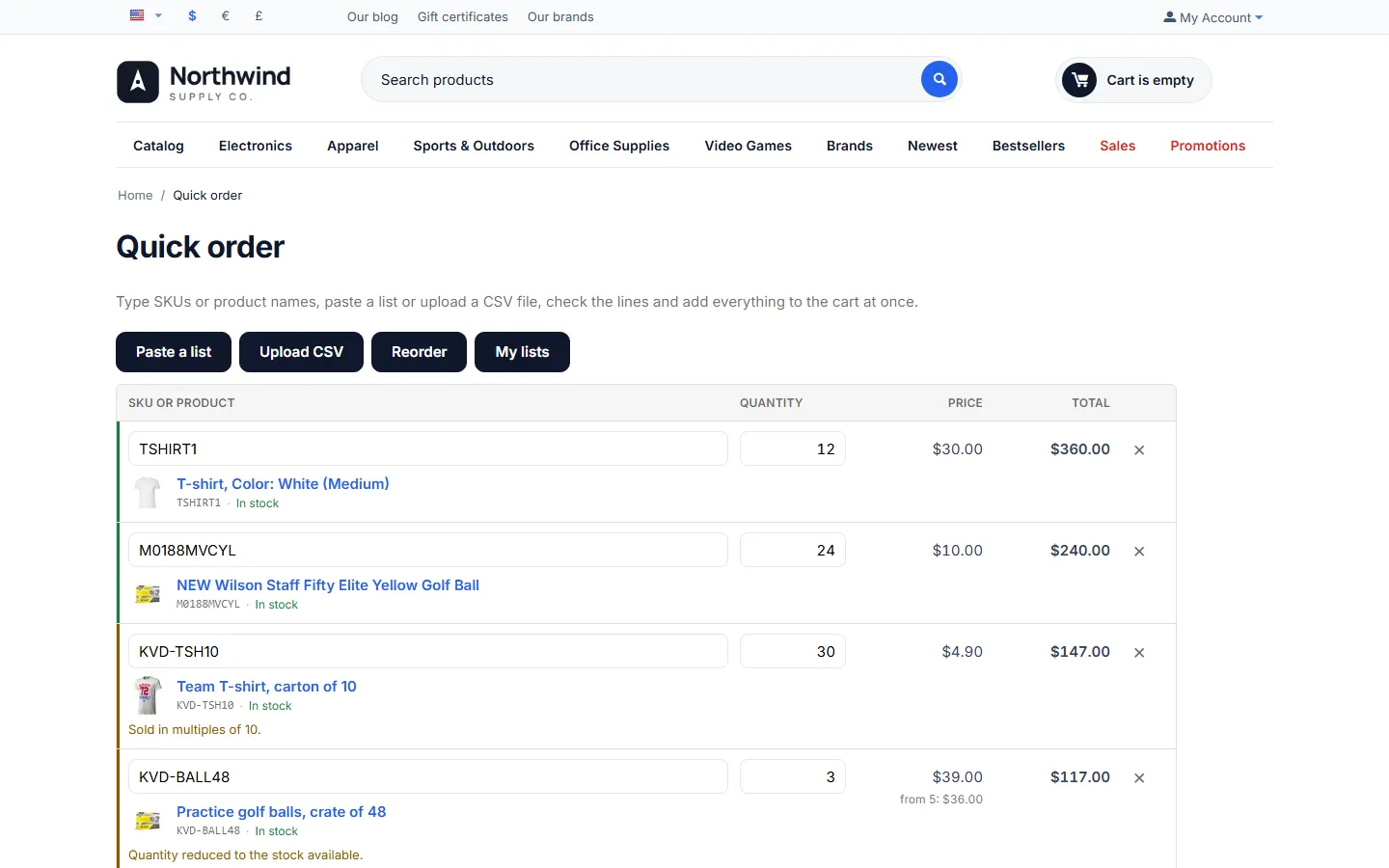Remove the TSHIRT1 line item
Image resolution: width=1389 pixels, height=868 pixels.
(1139, 450)
